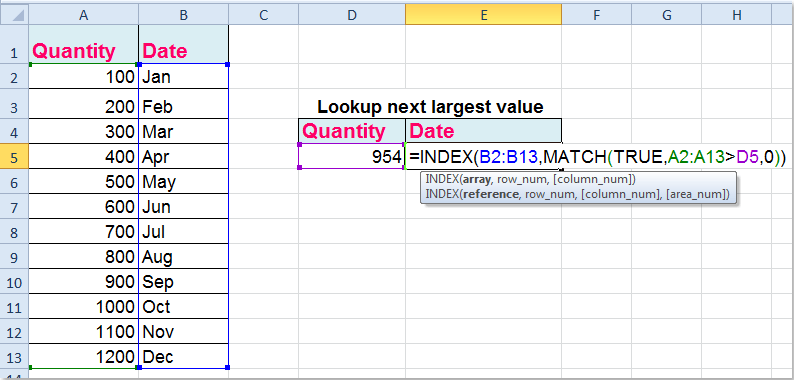The width and height of the screenshot is (794, 380).
Task: Select column A header
Action: tap(84, 15)
